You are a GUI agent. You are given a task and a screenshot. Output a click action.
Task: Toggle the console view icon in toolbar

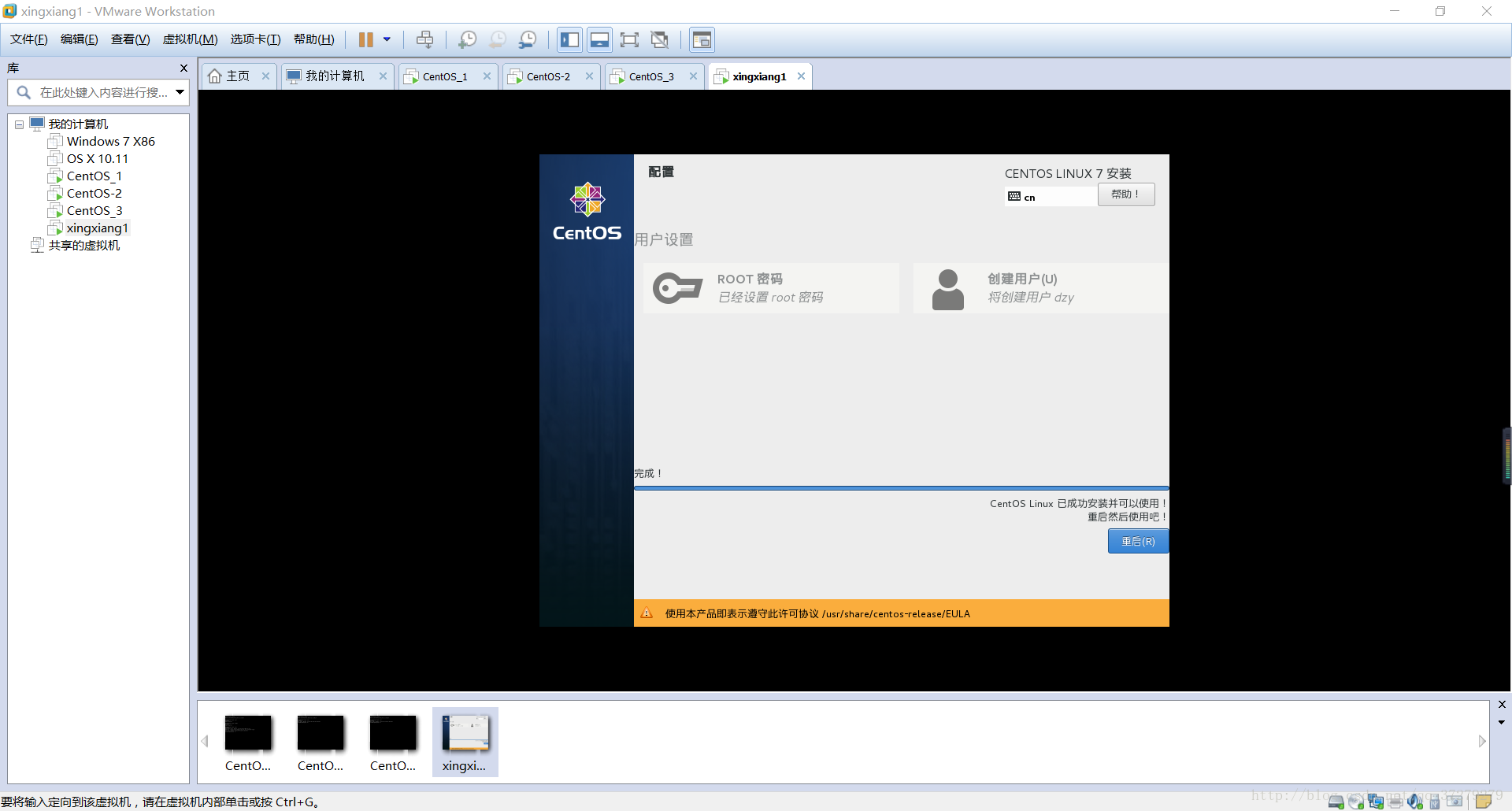tap(702, 39)
